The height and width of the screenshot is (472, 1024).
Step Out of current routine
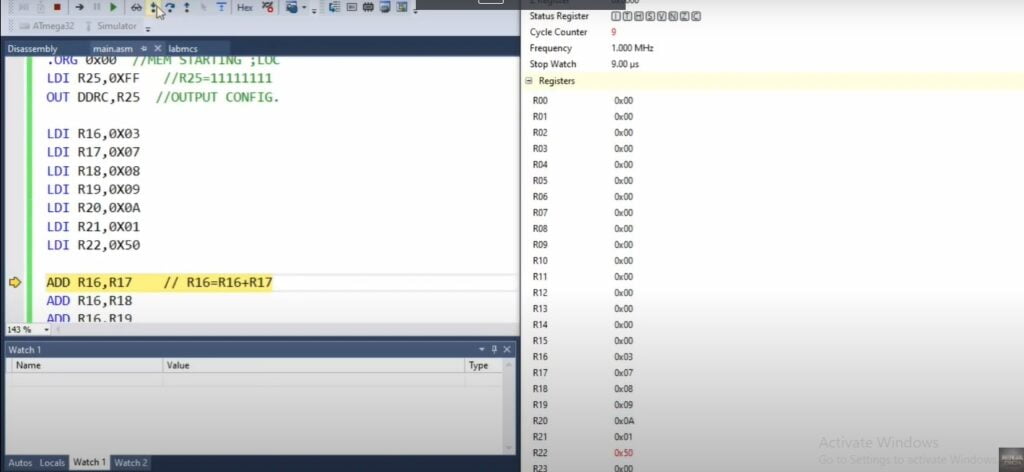click(x=187, y=7)
